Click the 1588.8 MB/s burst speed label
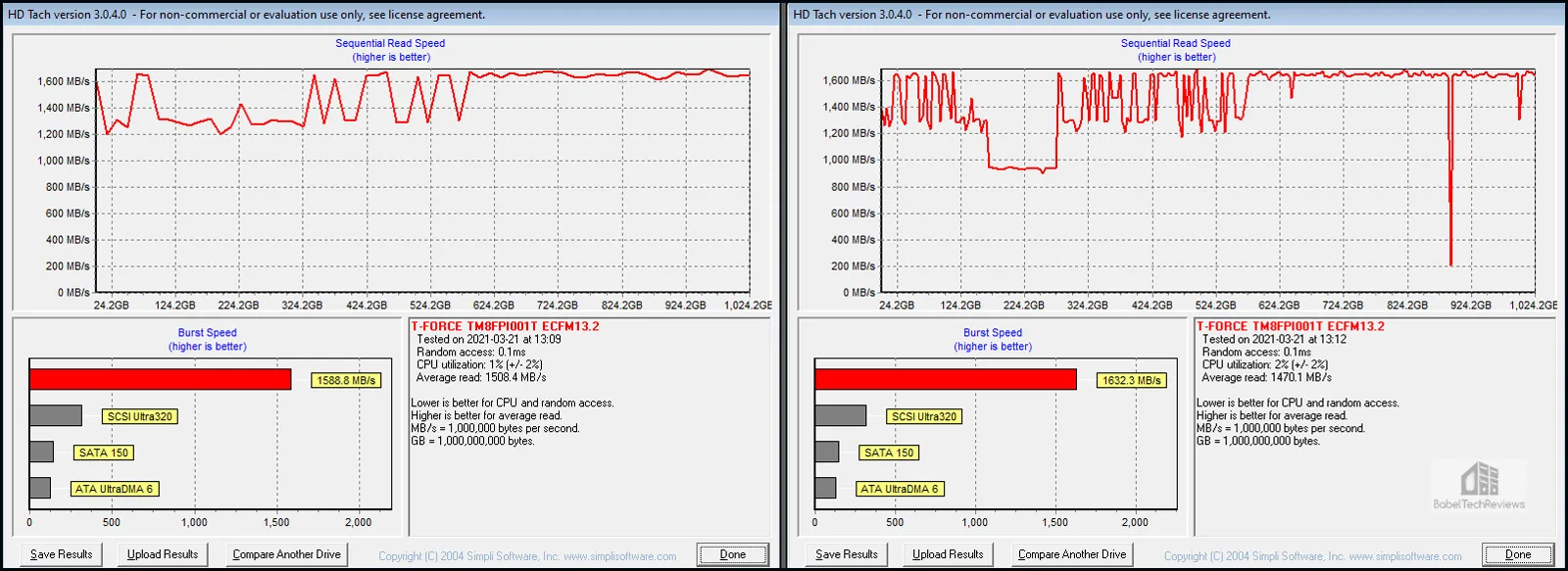This screenshot has height=571, width=1568. (x=346, y=380)
